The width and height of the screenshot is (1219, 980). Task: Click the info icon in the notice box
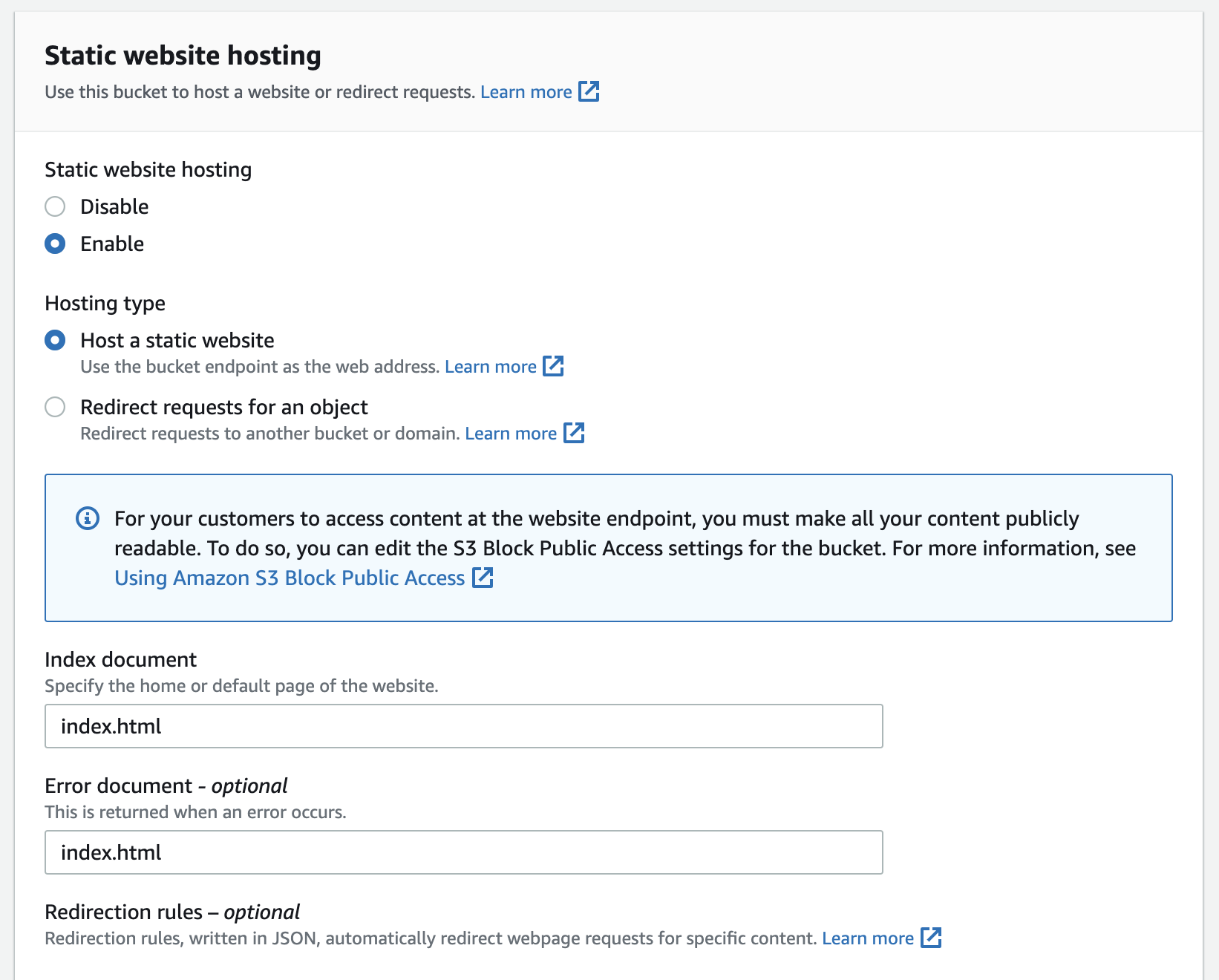click(88, 518)
